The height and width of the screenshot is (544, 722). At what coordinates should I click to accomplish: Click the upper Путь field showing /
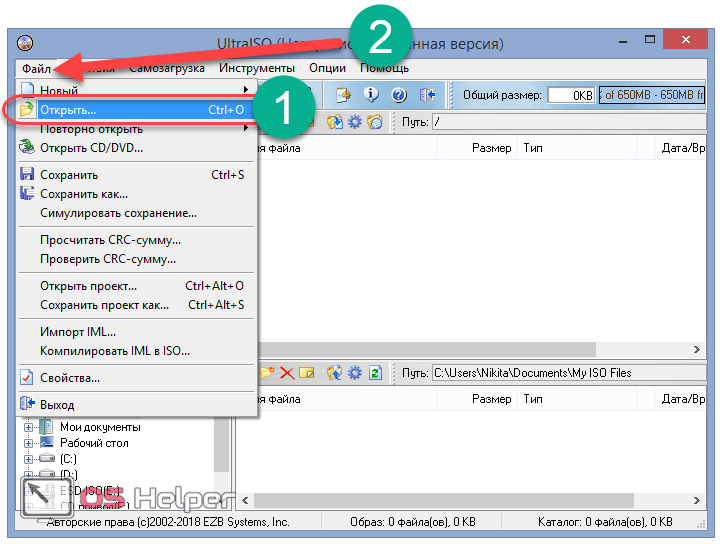pyautogui.click(x=569, y=122)
